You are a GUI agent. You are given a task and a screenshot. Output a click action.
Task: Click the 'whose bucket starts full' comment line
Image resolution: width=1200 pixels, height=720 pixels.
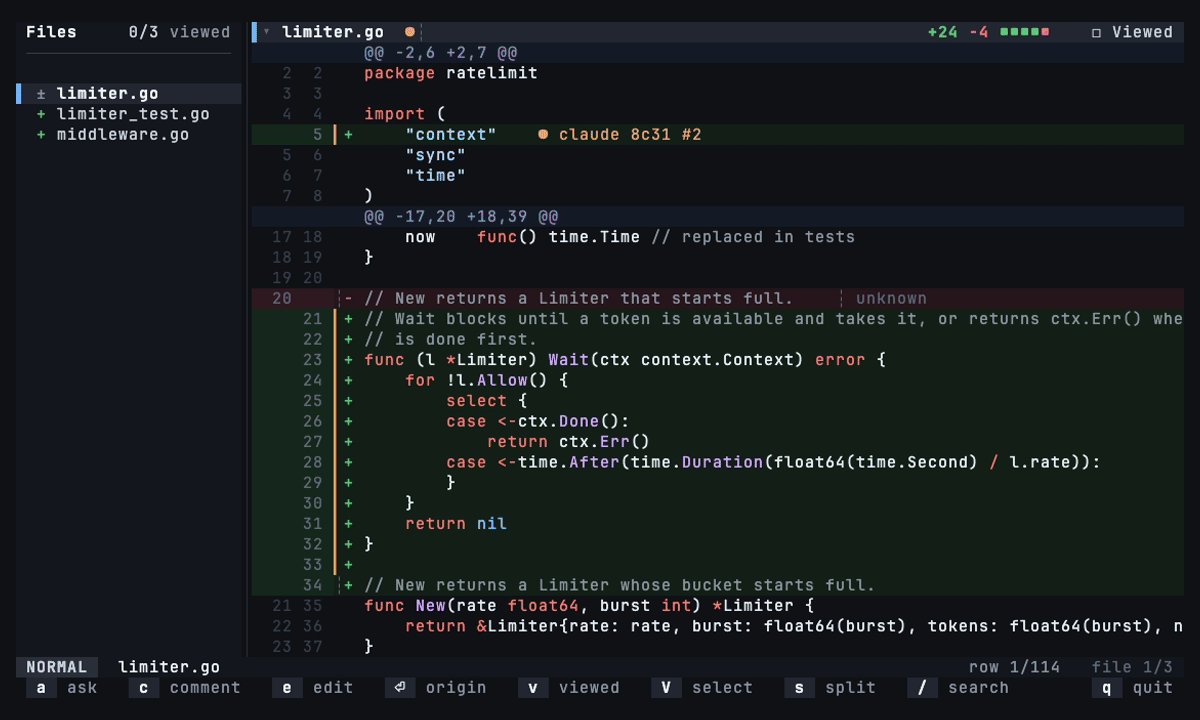(718, 585)
